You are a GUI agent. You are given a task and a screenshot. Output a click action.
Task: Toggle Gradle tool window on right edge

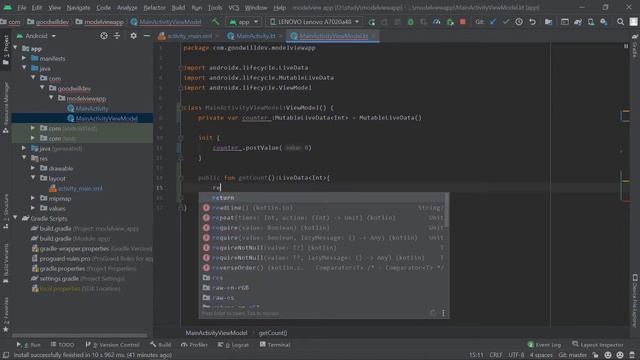tap(635, 46)
